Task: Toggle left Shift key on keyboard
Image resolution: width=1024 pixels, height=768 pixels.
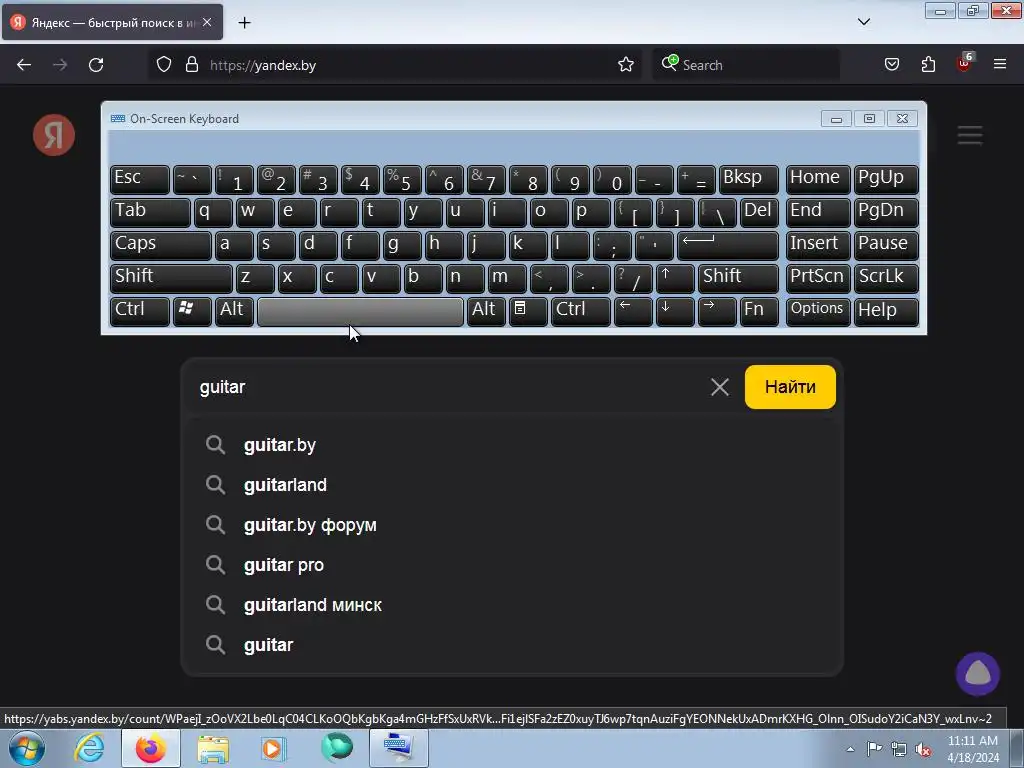Action: pyautogui.click(x=171, y=278)
